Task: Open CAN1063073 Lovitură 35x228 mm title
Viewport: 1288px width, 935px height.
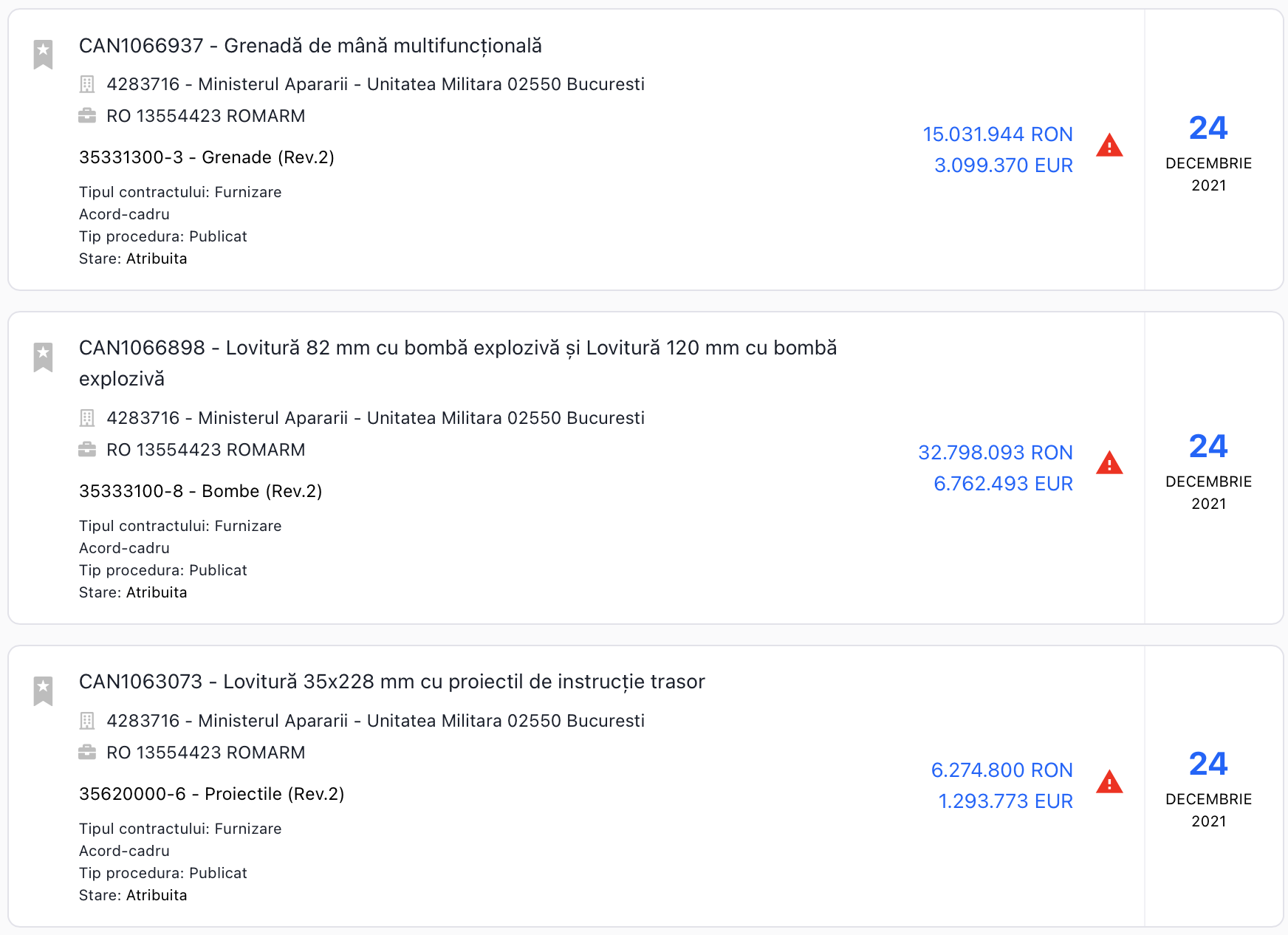Action: [391, 682]
